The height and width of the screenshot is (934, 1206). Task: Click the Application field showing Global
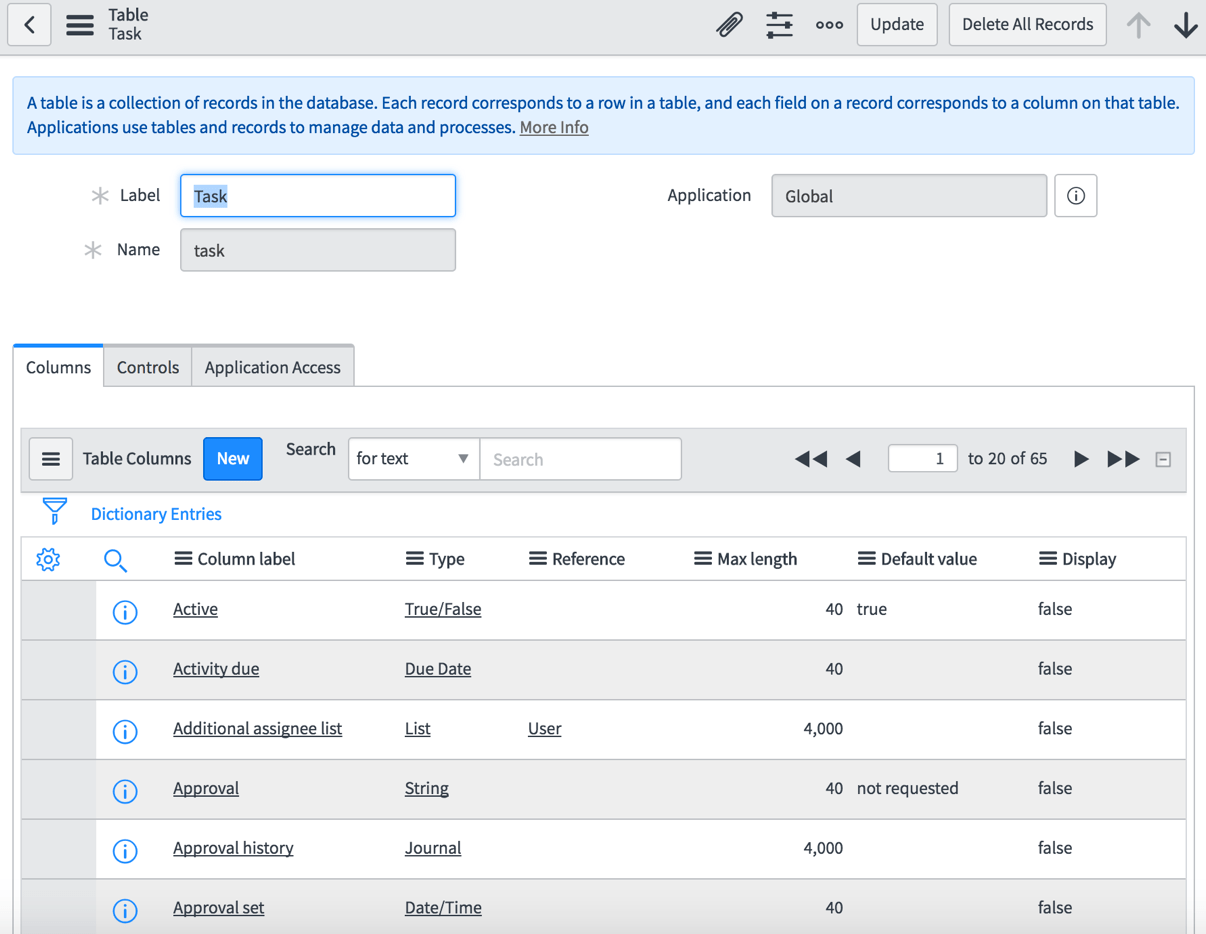point(909,196)
